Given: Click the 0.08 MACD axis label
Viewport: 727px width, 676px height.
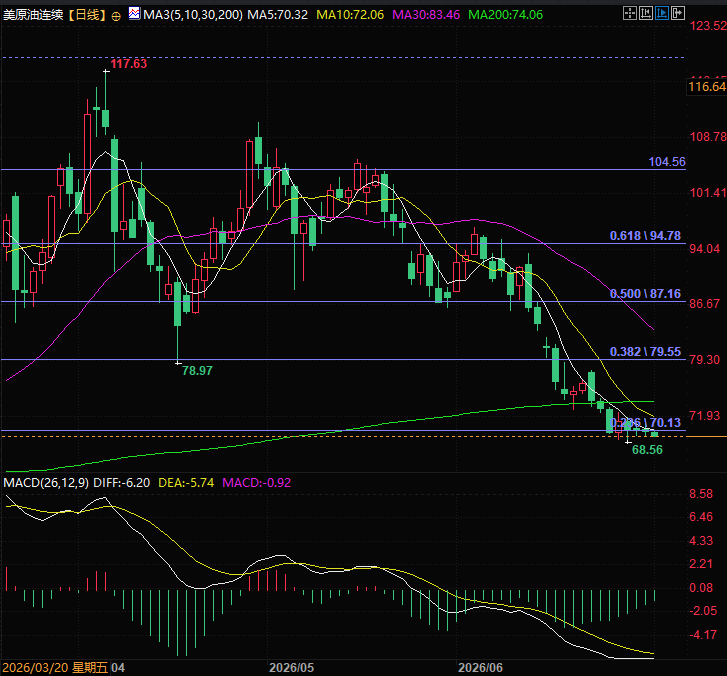Looking at the screenshot, I should tap(701, 588).
